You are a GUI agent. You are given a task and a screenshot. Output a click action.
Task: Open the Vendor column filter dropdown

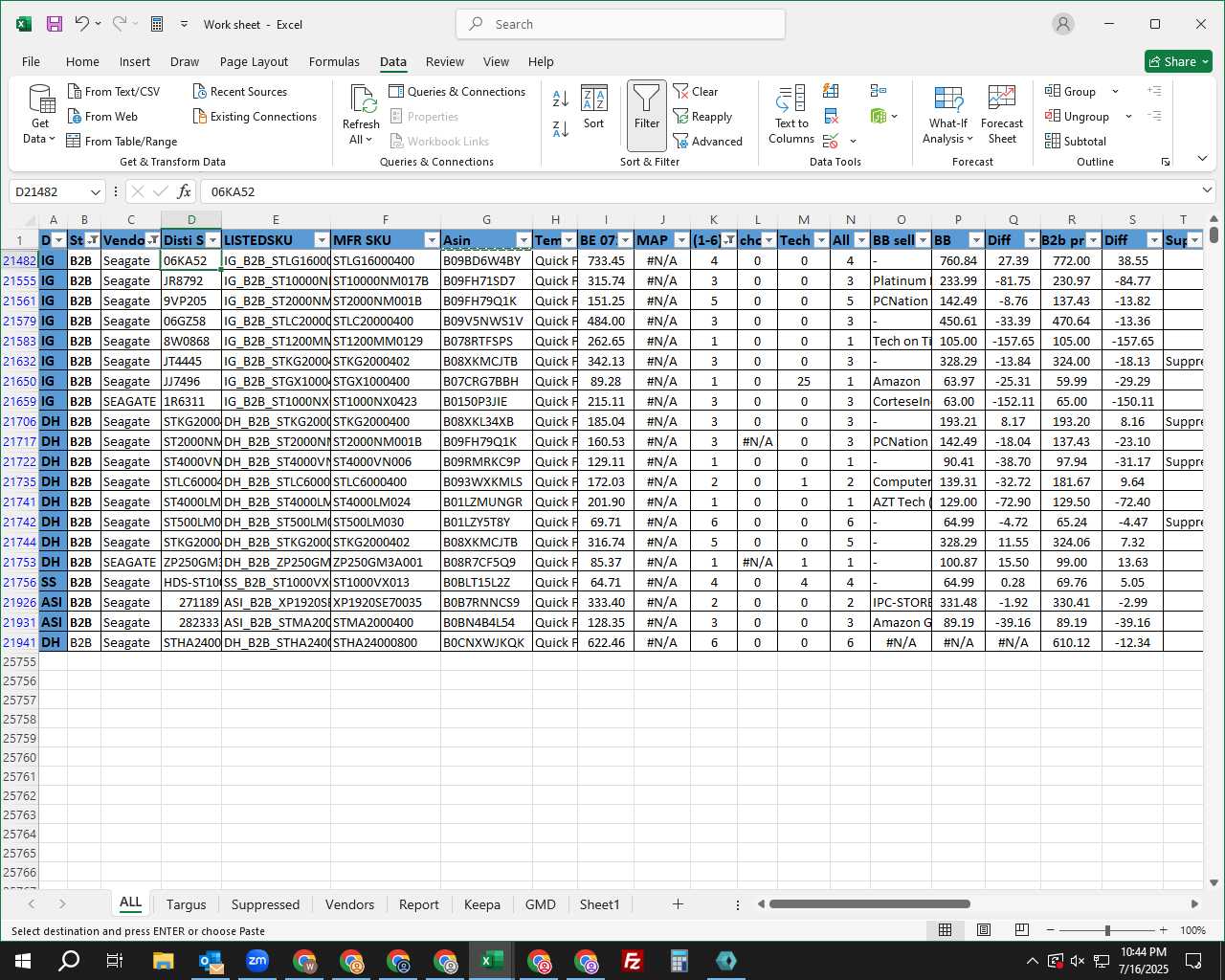[x=152, y=240]
